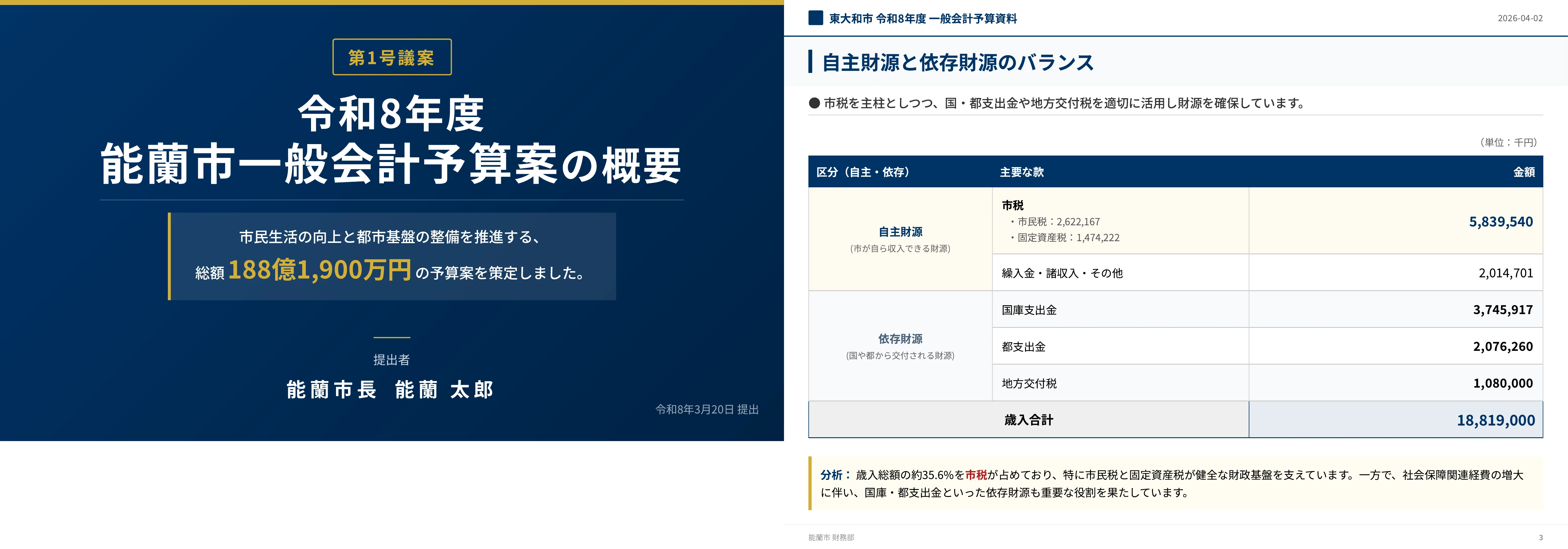Click the amount 1,080,000
The height and width of the screenshot is (549, 1568).
pyautogui.click(x=1503, y=383)
